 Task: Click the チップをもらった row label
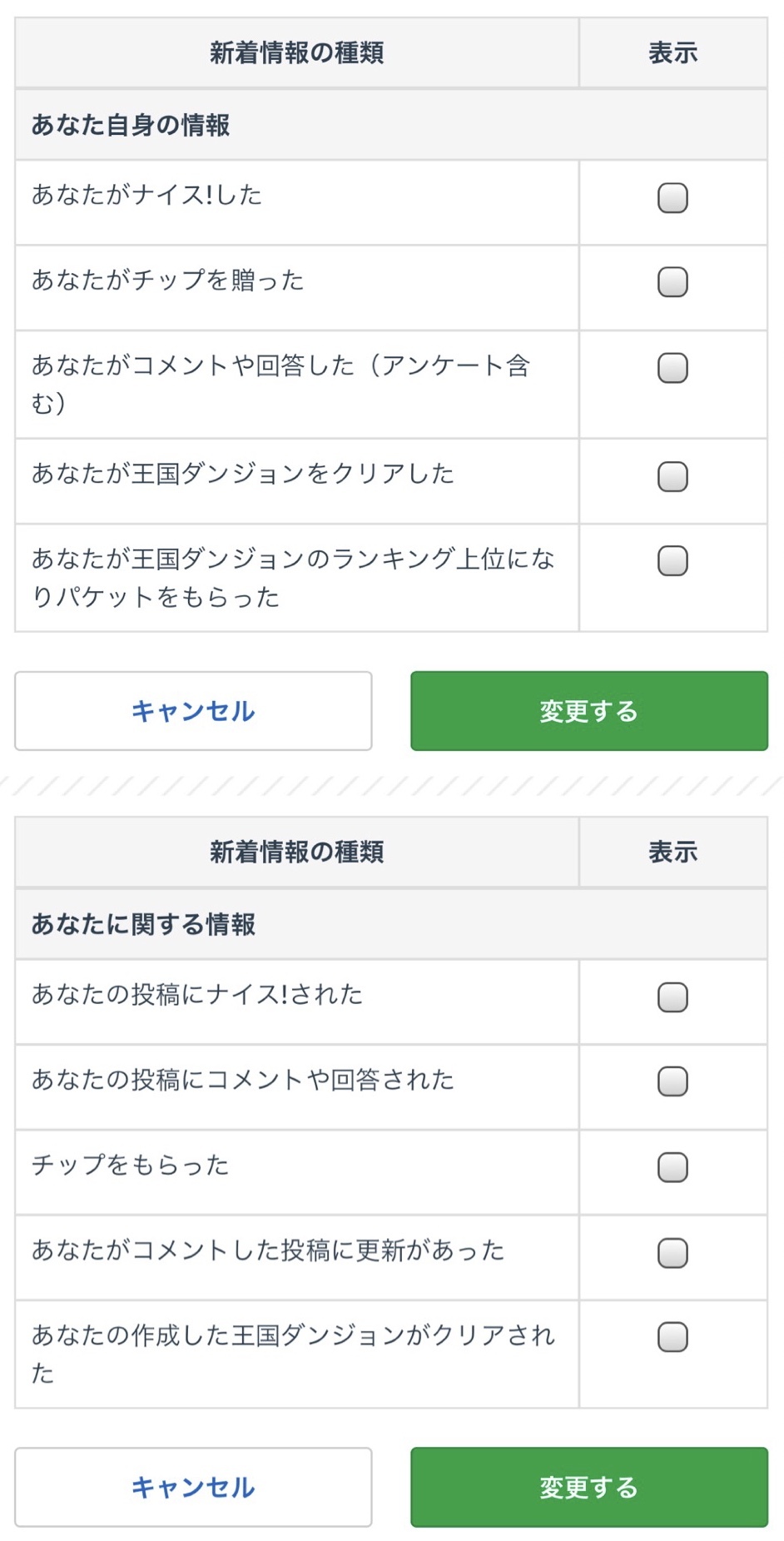click(x=131, y=1165)
